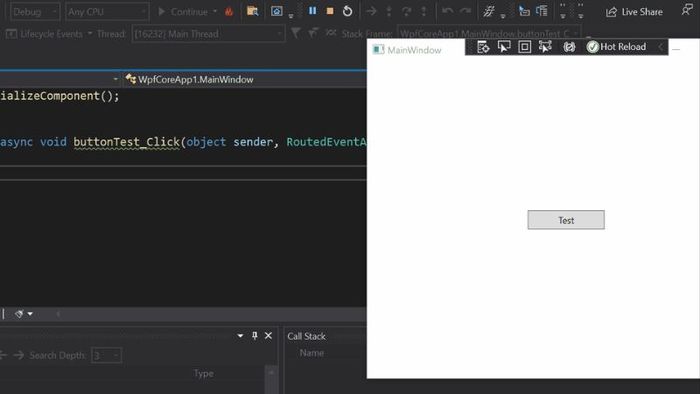
Task: Click the thread filter funnel icon
Action: point(296,33)
